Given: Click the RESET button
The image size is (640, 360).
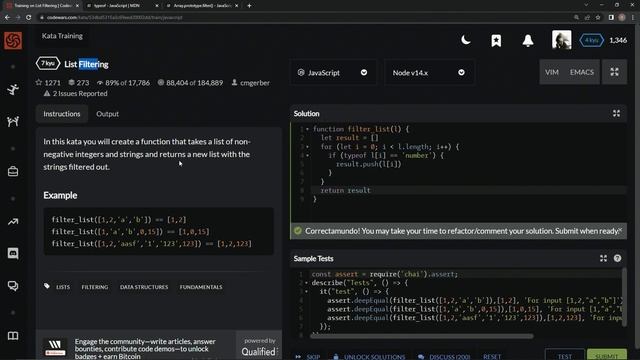Looking at the screenshot, I should click(x=492, y=357).
